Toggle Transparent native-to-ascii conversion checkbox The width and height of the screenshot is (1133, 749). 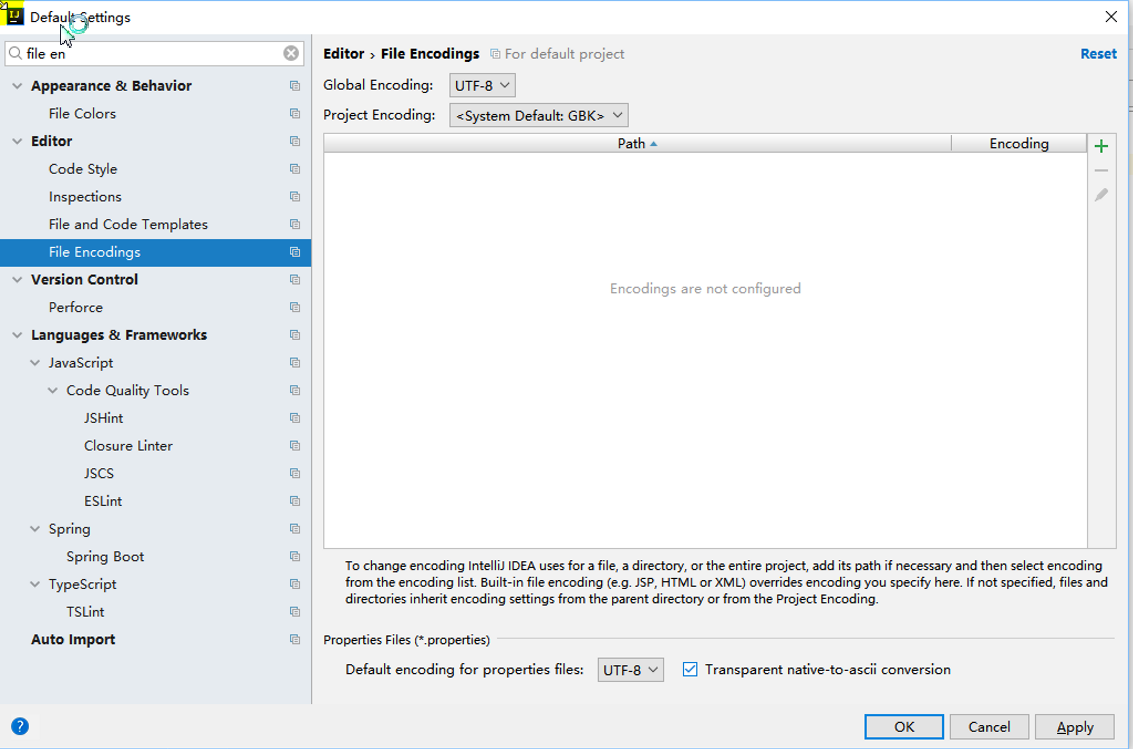[x=690, y=670]
